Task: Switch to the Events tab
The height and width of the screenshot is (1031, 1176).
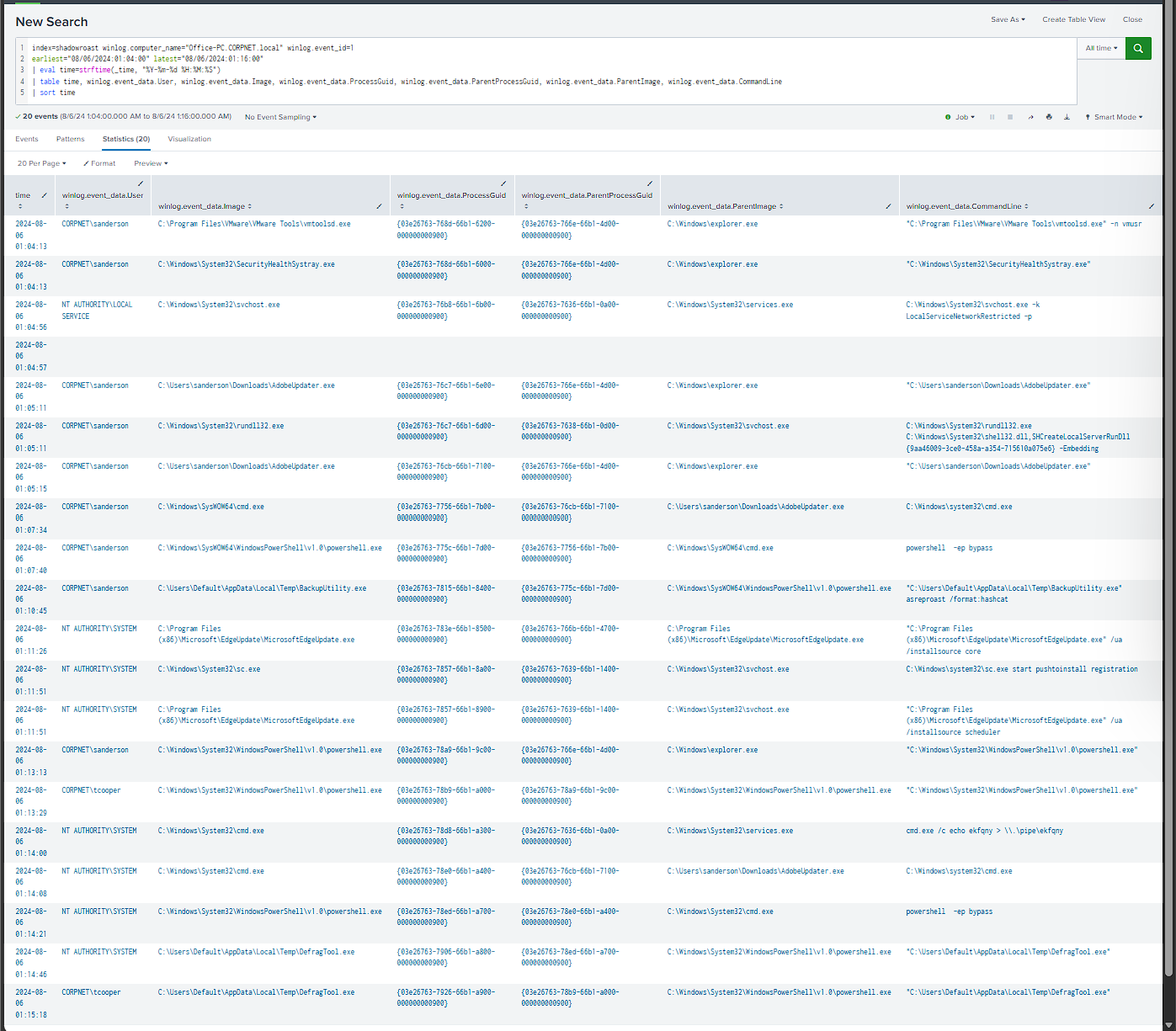Action: (x=26, y=139)
